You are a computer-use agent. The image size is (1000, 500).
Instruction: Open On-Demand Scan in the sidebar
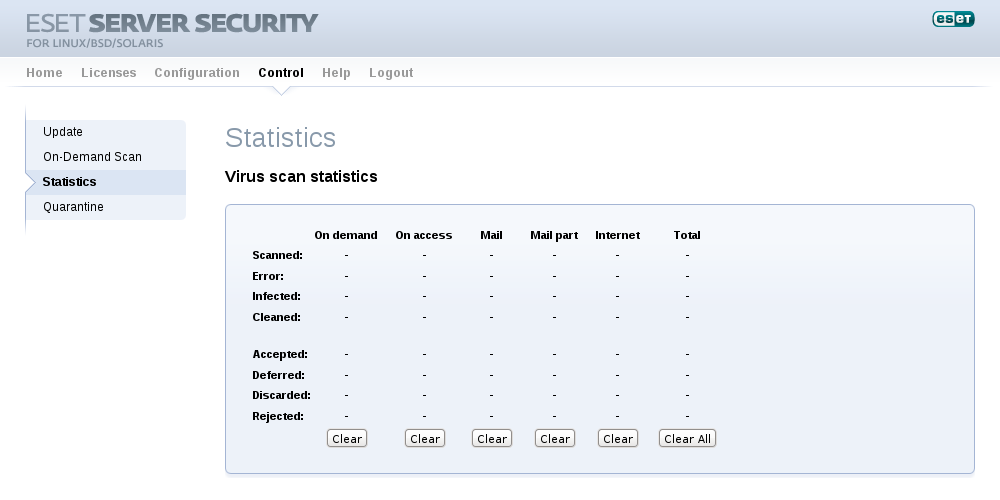(92, 157)
